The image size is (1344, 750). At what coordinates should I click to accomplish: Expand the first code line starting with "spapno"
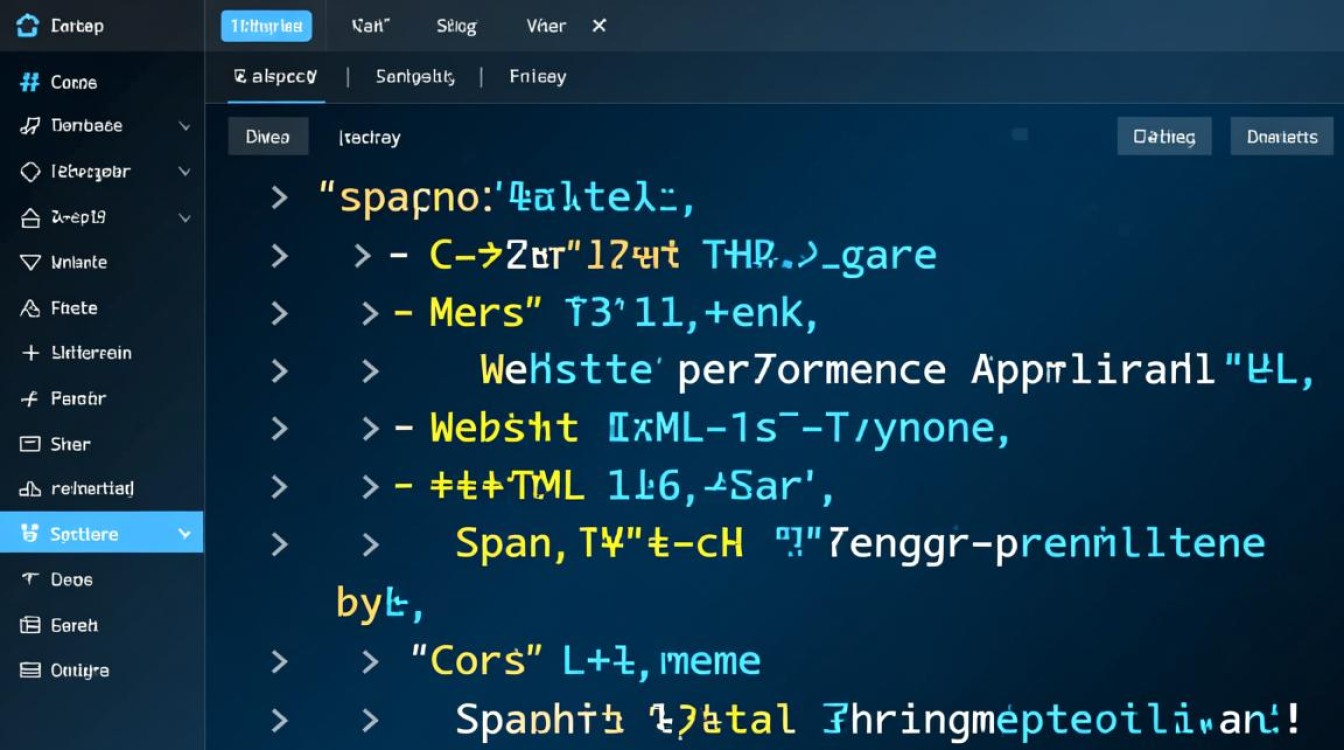tap(280, 198)
